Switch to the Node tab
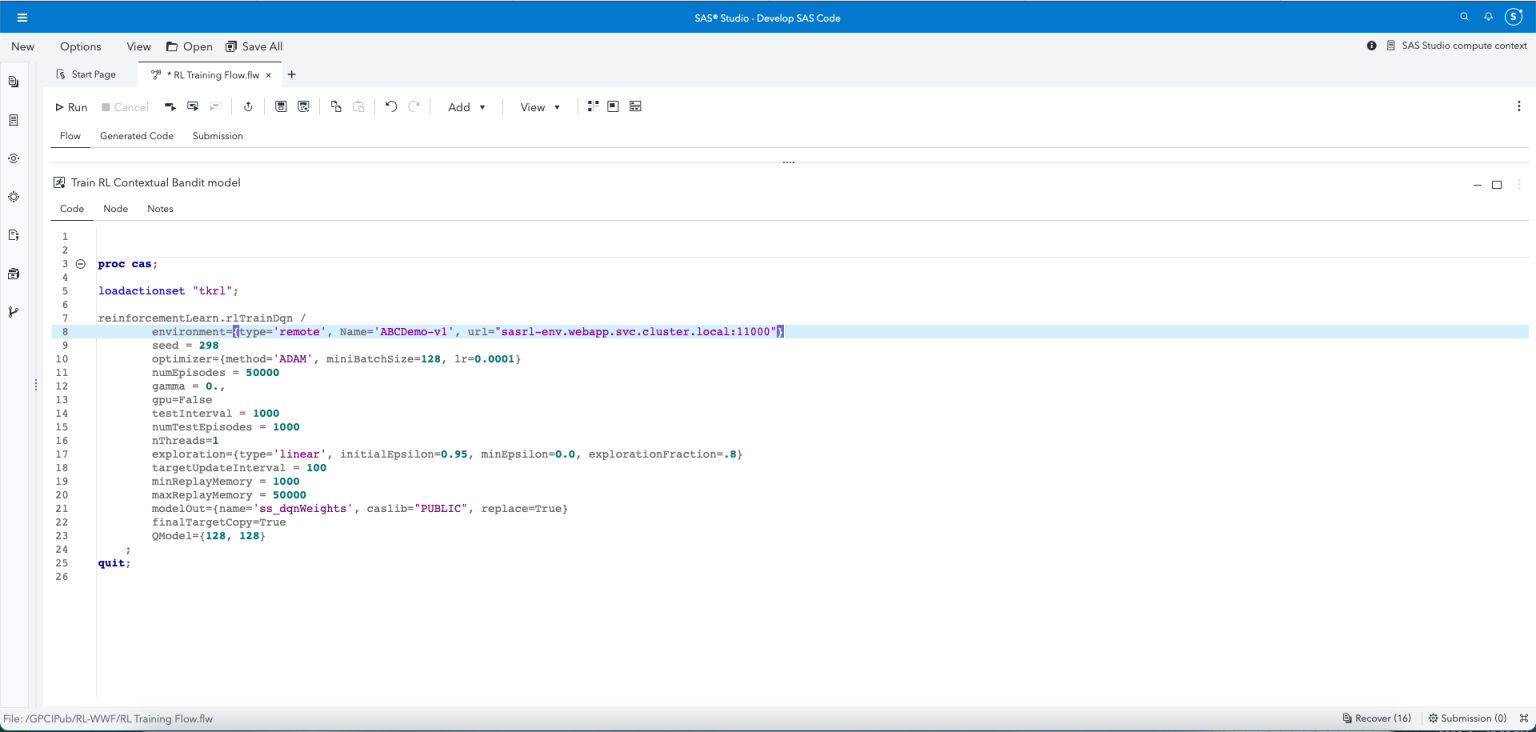The image size is (1536, 732). point(115,209)
